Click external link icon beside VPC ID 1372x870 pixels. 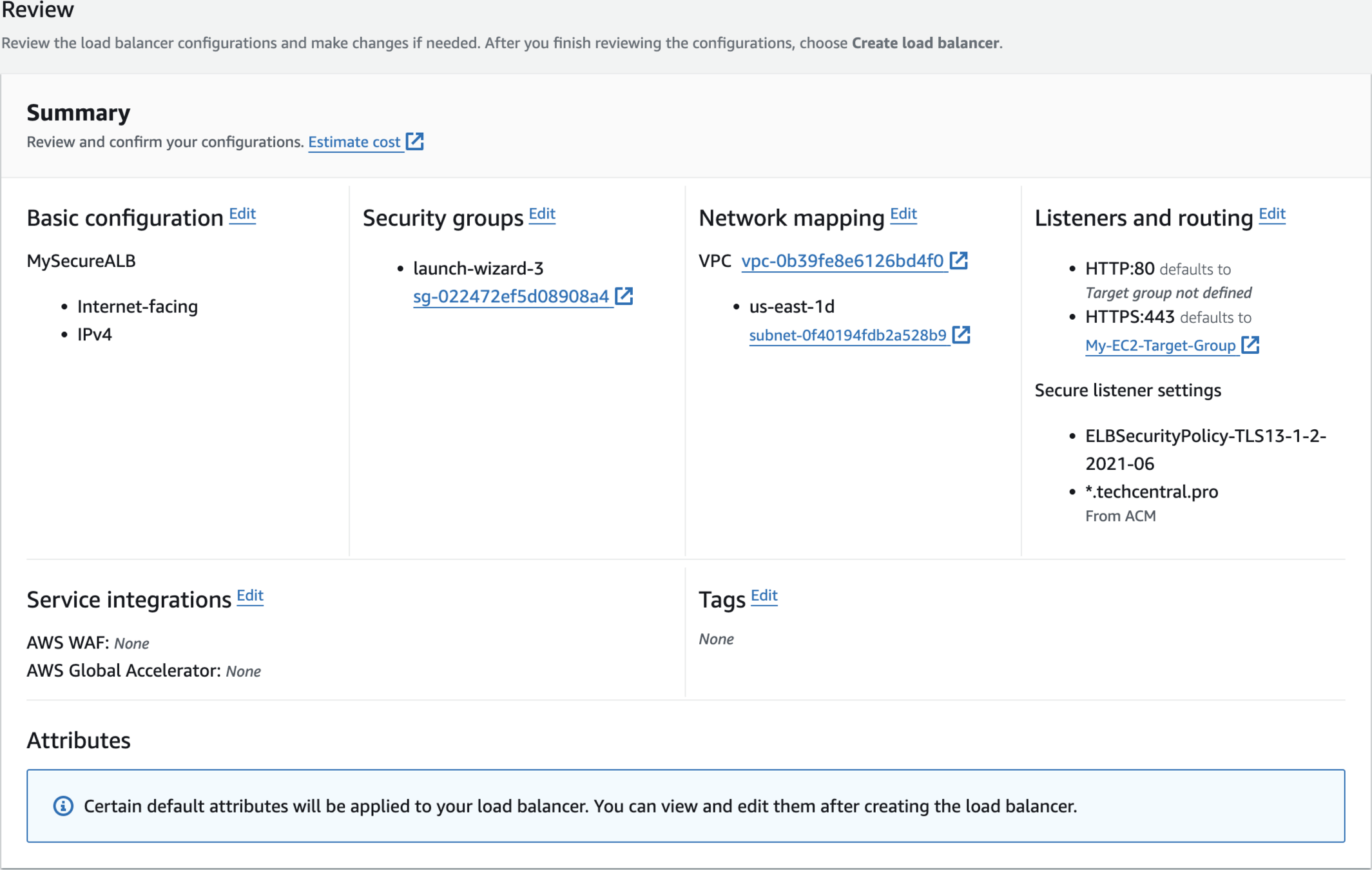click(x=959, y=260)
